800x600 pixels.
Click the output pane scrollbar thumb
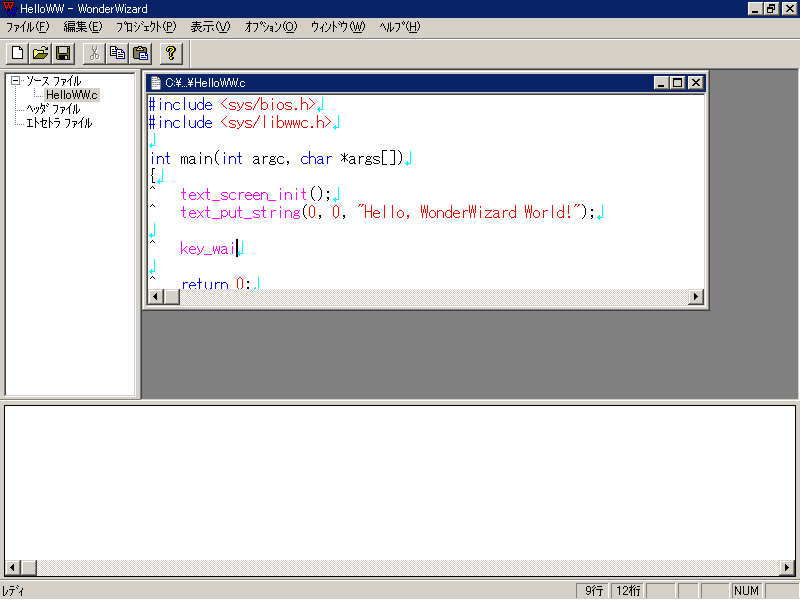(x=29, y=567)
